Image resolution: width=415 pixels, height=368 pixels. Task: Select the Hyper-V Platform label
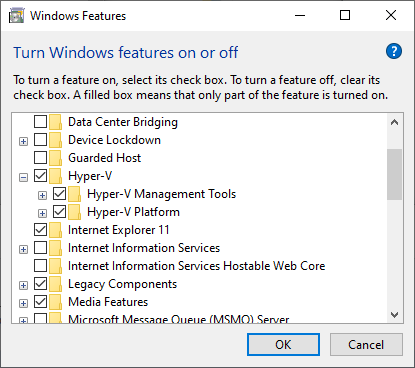133,212
